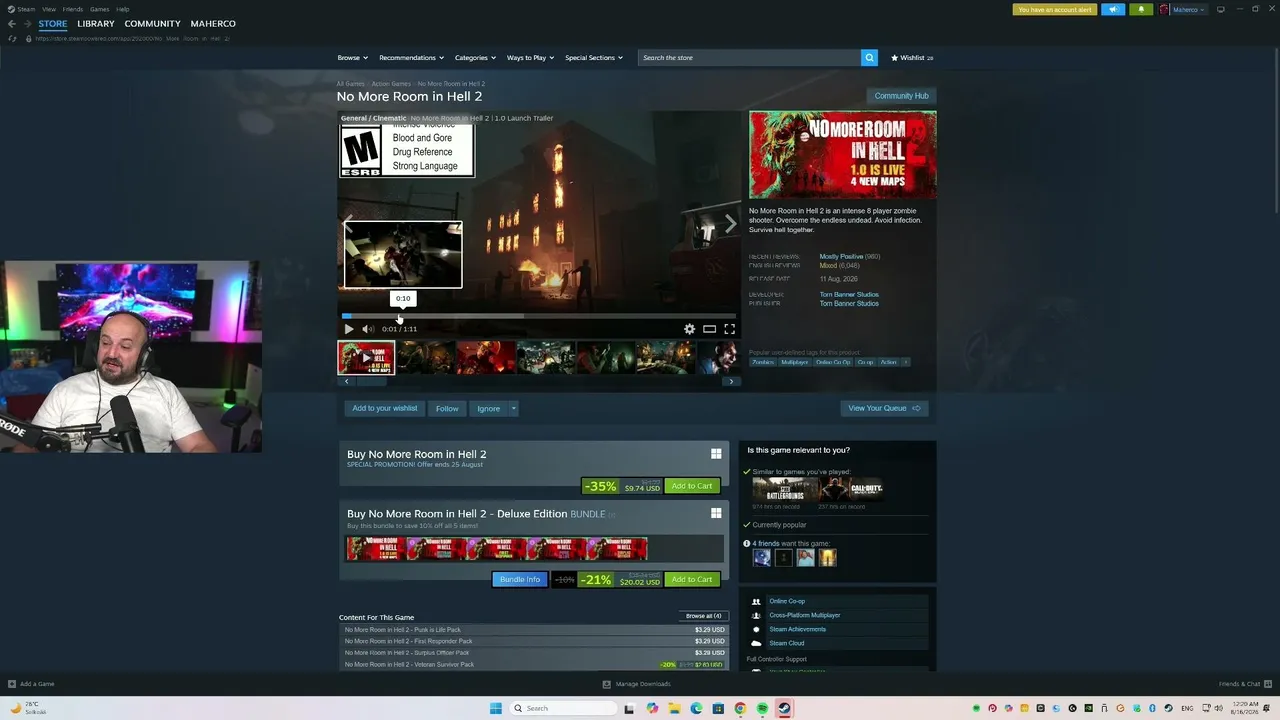Click the Mostly Positive recent reviews link
Screen dimensions: 1280x720
[x=841, y=257]
